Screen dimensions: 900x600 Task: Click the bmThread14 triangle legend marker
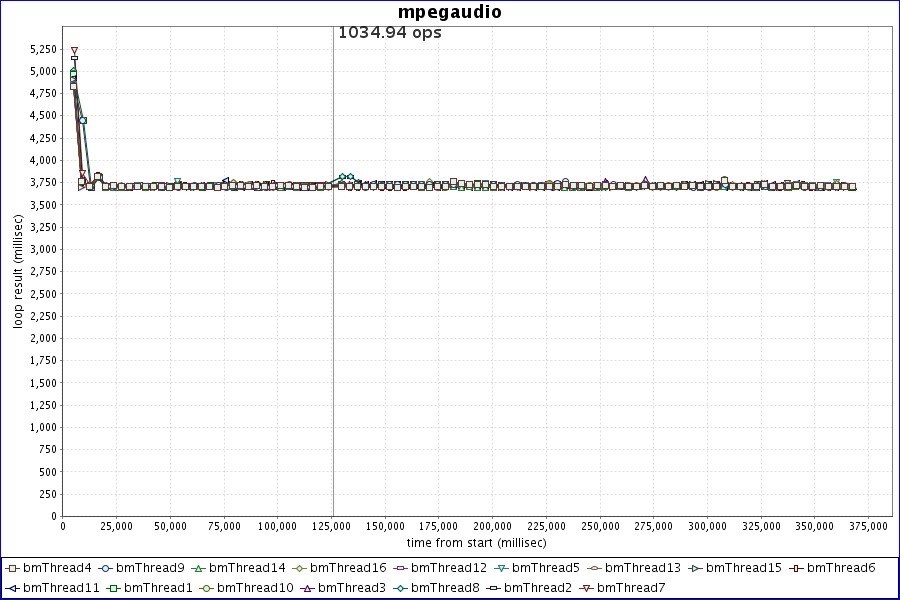[198, 568]
